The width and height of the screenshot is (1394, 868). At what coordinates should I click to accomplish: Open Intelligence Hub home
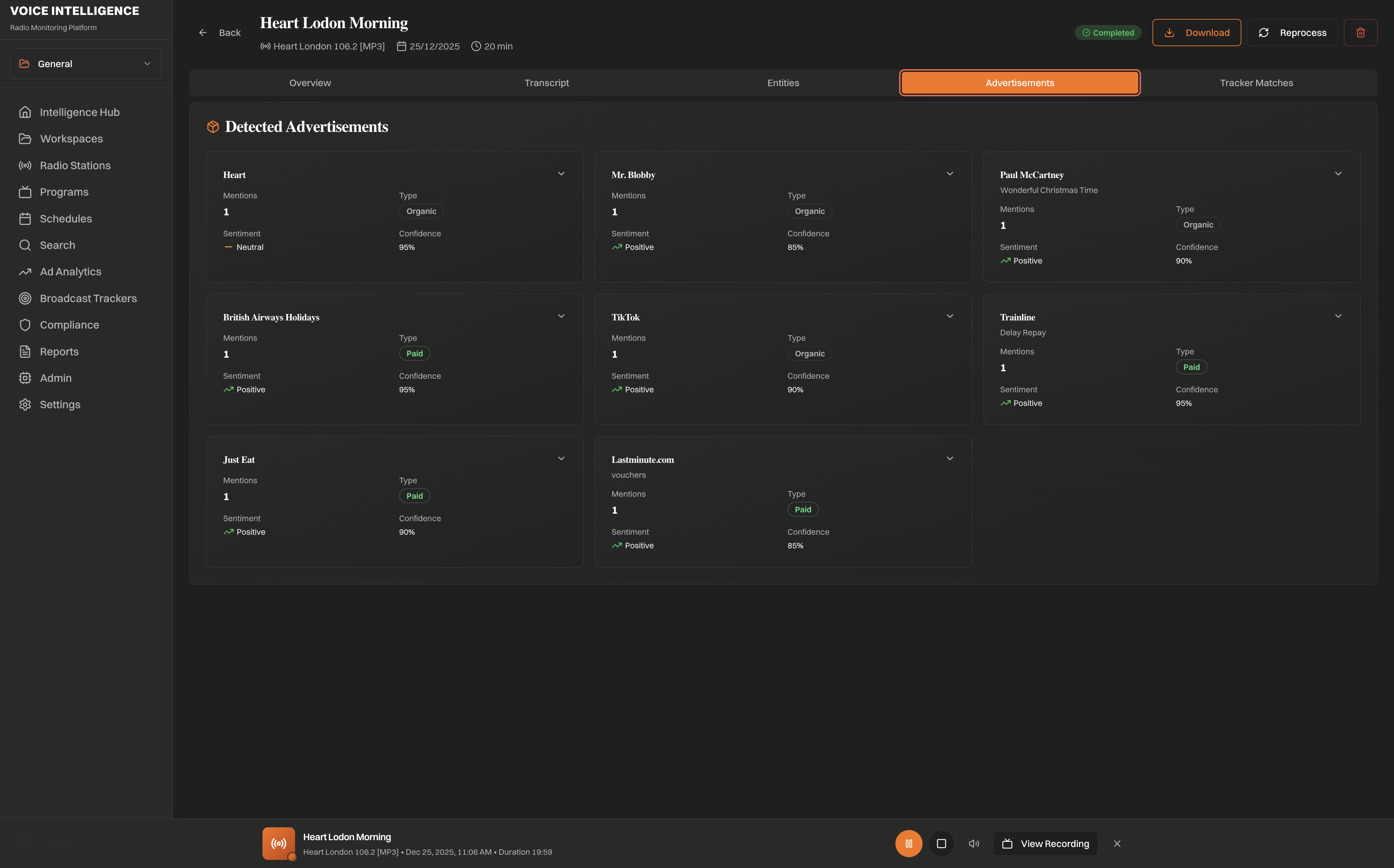coord(79,112)
